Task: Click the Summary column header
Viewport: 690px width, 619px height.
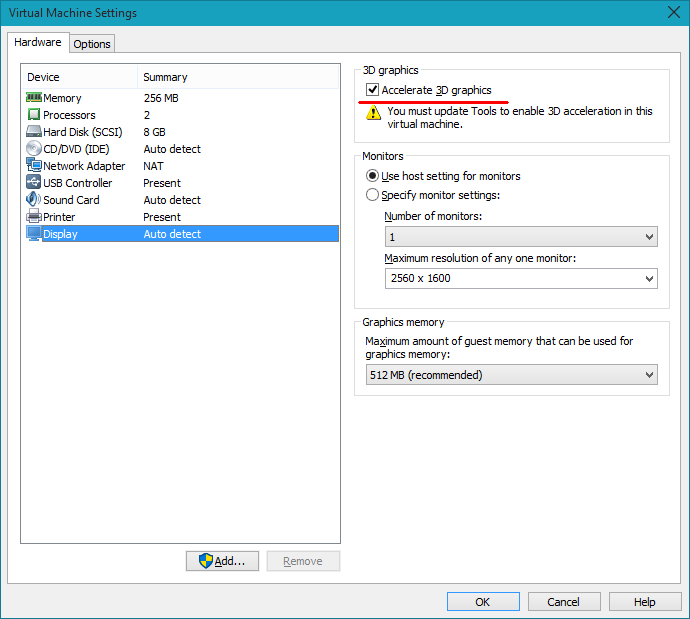Action: (165, 77)
